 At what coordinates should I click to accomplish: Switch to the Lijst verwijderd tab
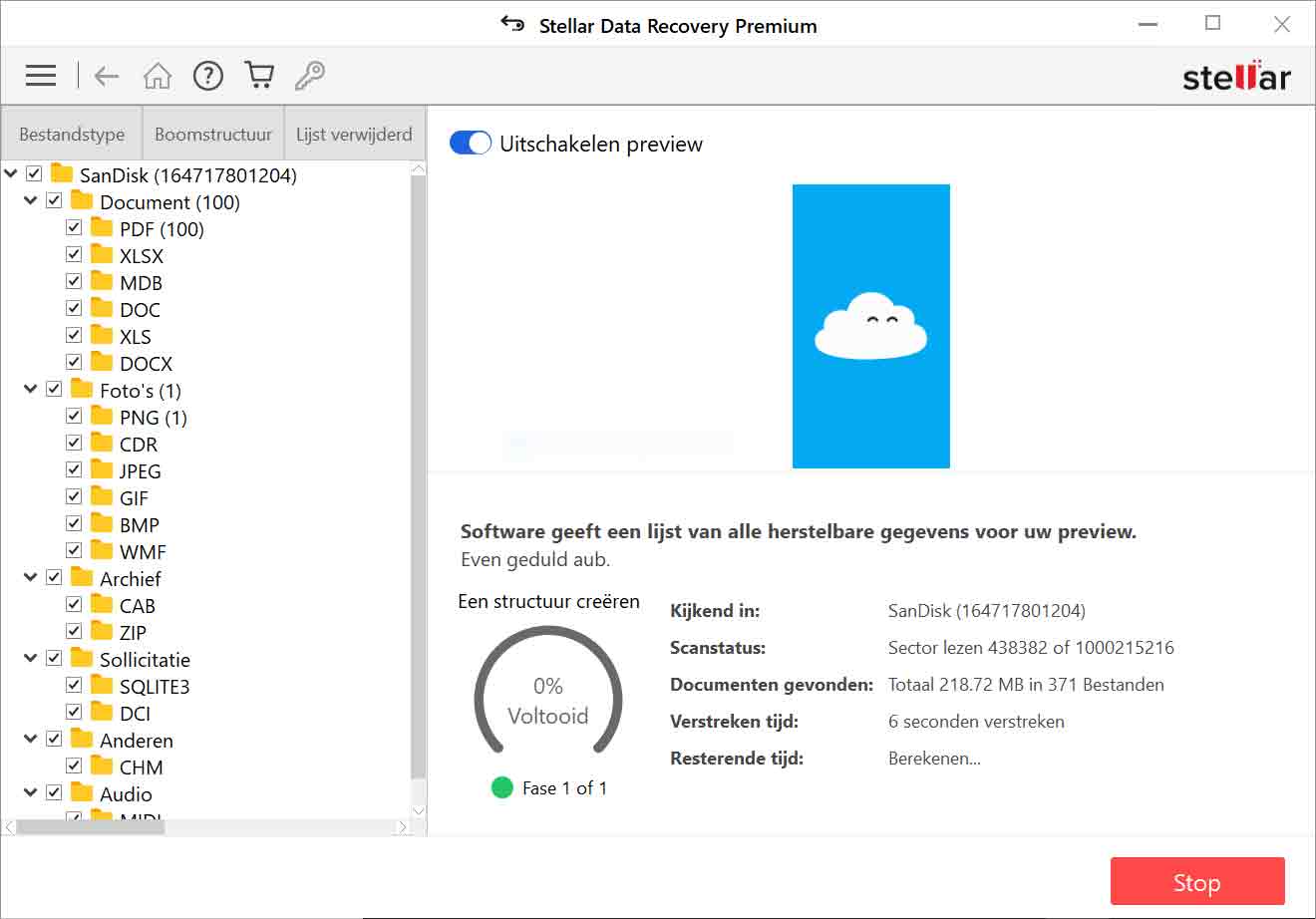354,134
